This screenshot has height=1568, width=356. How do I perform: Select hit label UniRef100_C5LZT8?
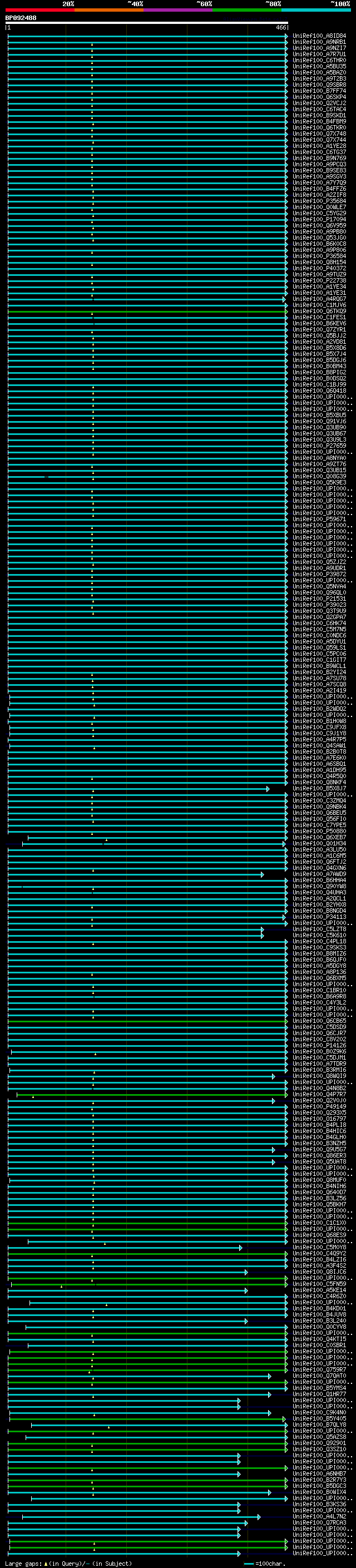tap(319, 929)
